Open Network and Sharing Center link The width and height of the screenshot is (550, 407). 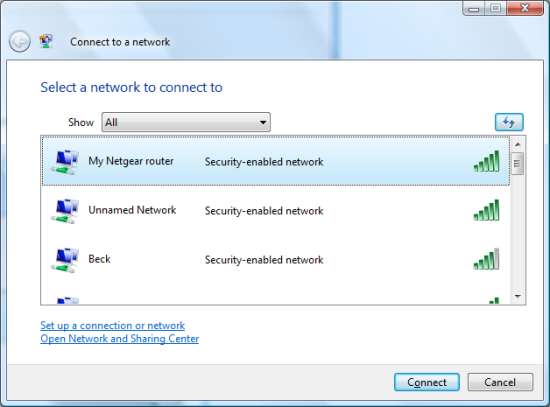tap(120, 339)
